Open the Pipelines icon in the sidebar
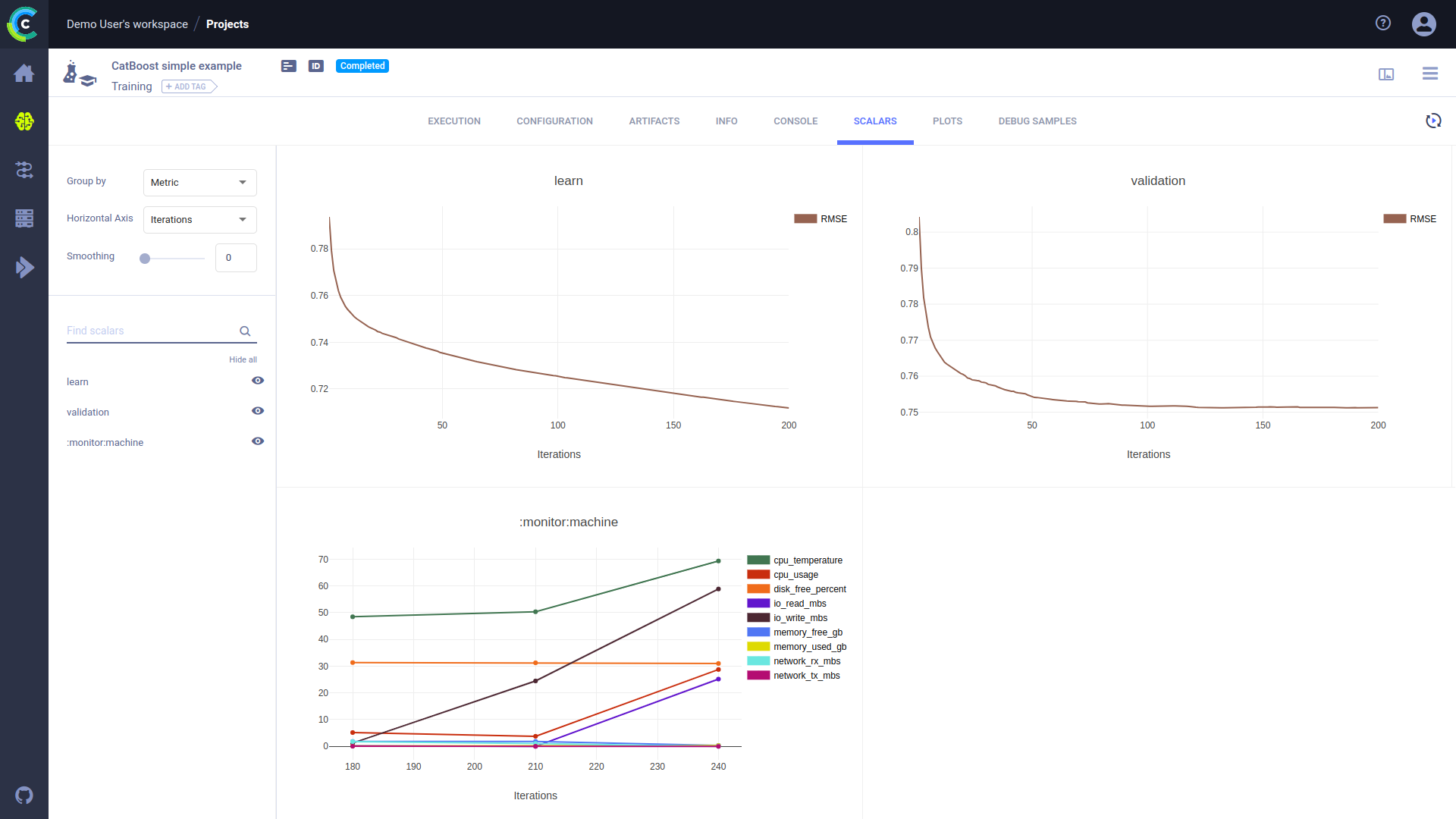 [x=24, y=170]
